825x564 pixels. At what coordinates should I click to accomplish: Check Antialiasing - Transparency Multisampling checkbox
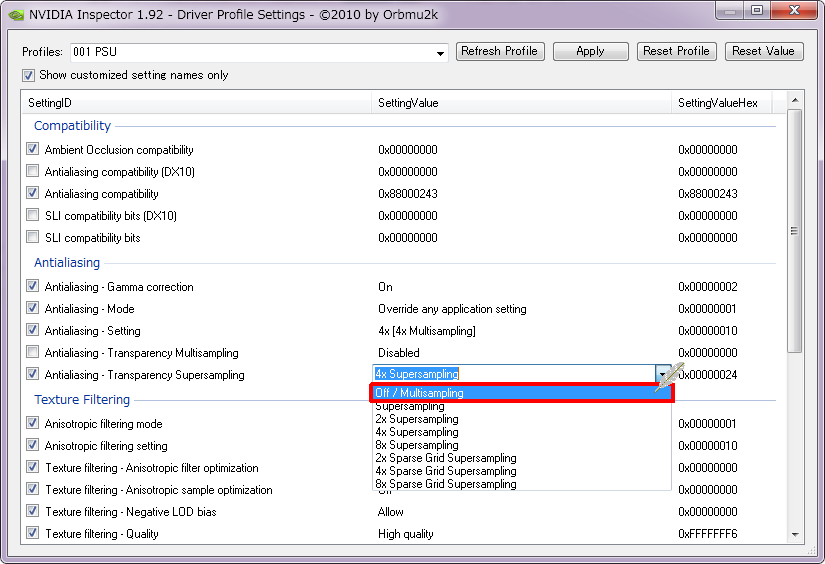(x=33, y=352)
